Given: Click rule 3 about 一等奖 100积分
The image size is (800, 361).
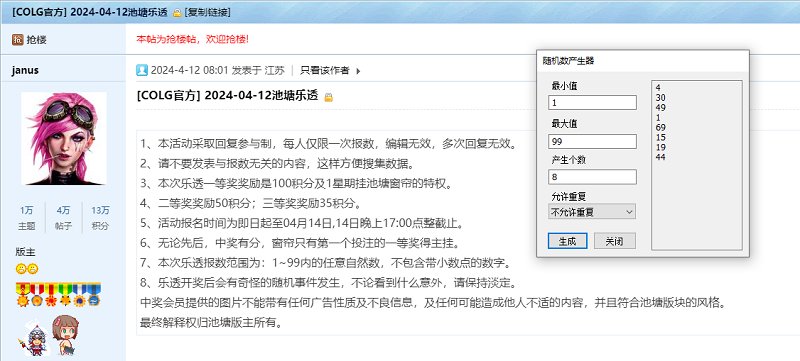Looking at the screenshot, I should (296, 184).
